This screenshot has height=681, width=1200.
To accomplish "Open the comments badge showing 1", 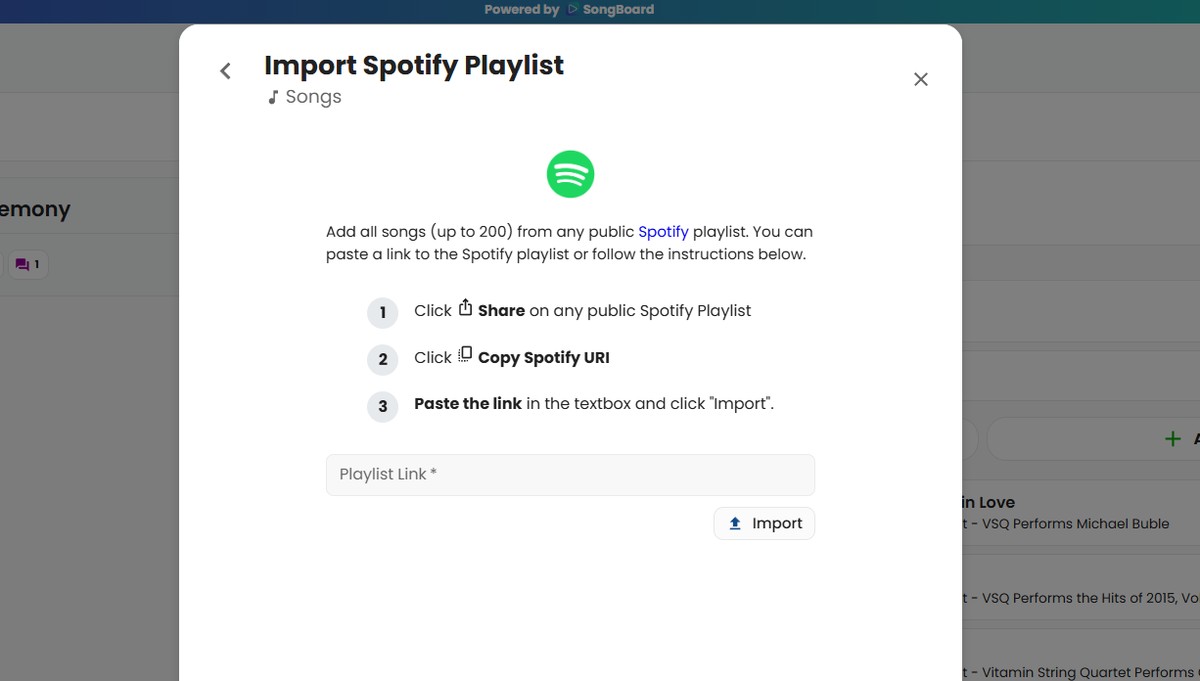I will [28, 265].
